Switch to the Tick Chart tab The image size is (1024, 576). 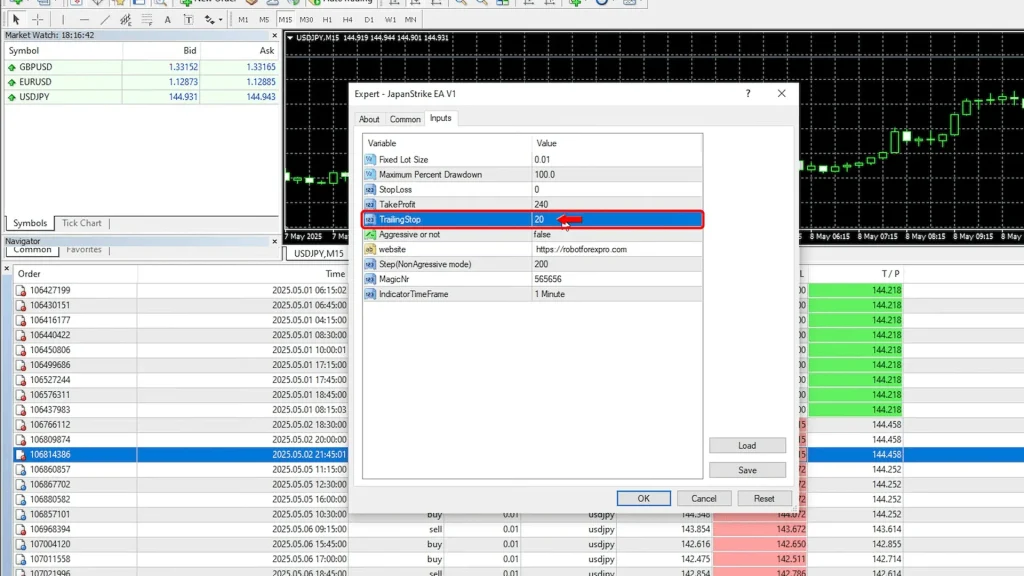pos(82,223)
